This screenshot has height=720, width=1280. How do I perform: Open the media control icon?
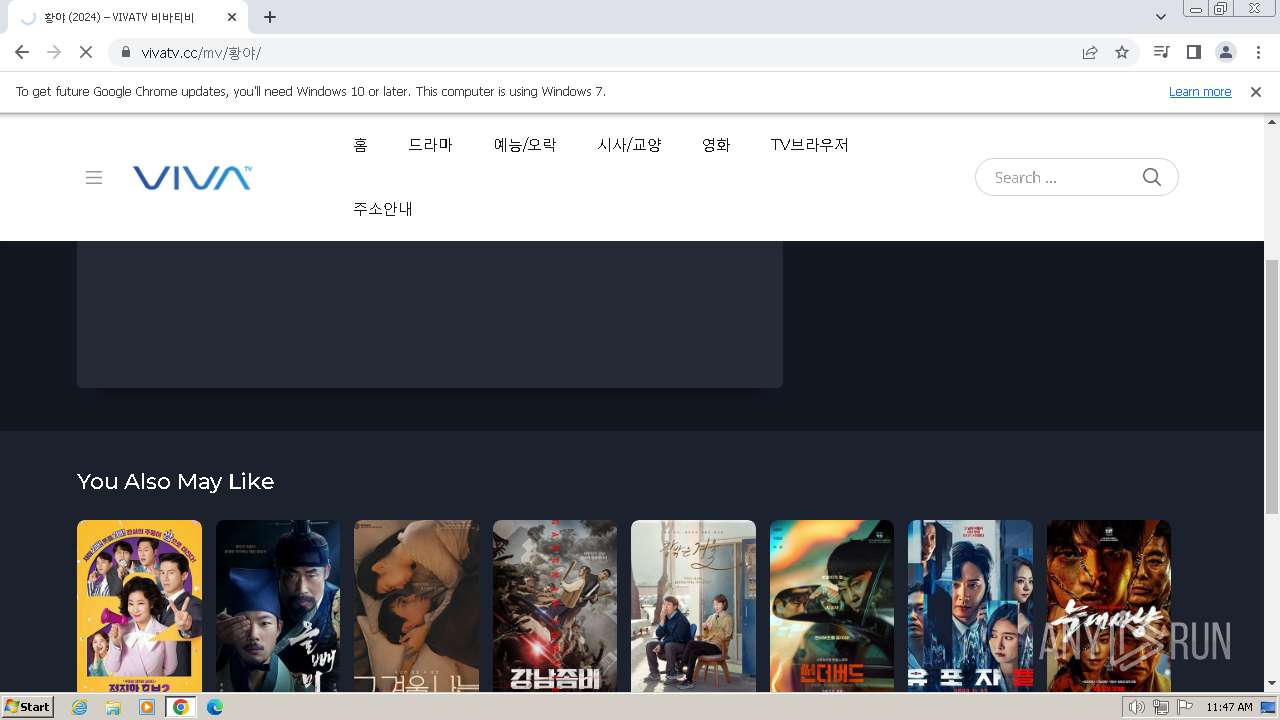pos(1161,52)
